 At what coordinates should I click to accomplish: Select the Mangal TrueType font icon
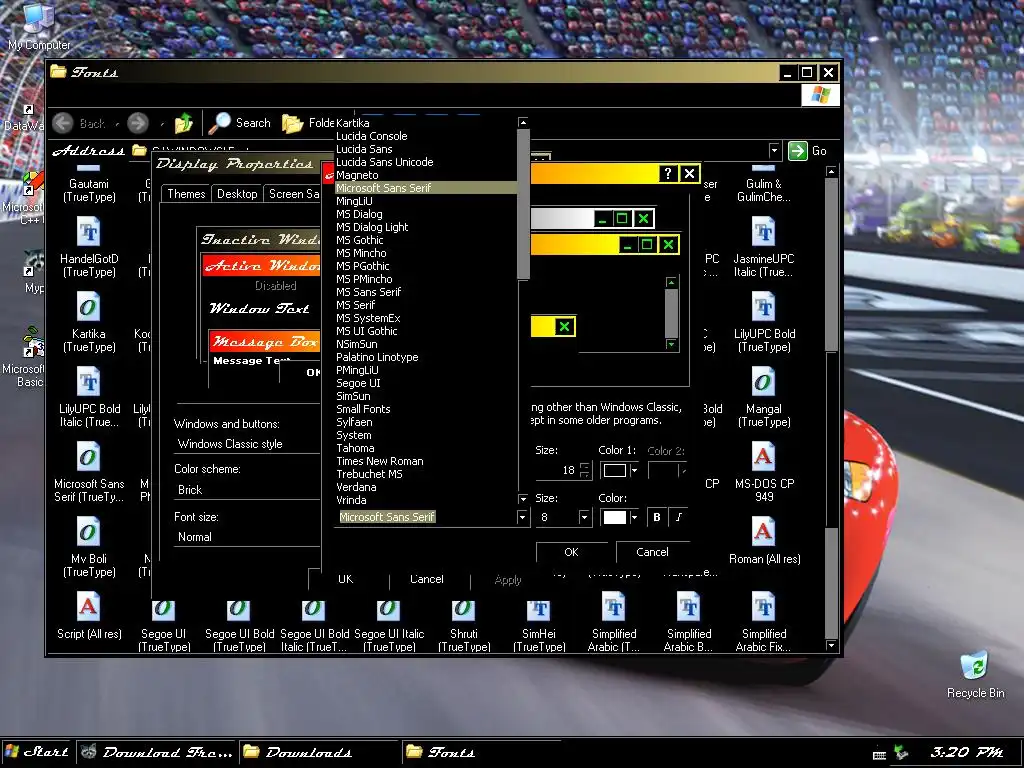763,398
